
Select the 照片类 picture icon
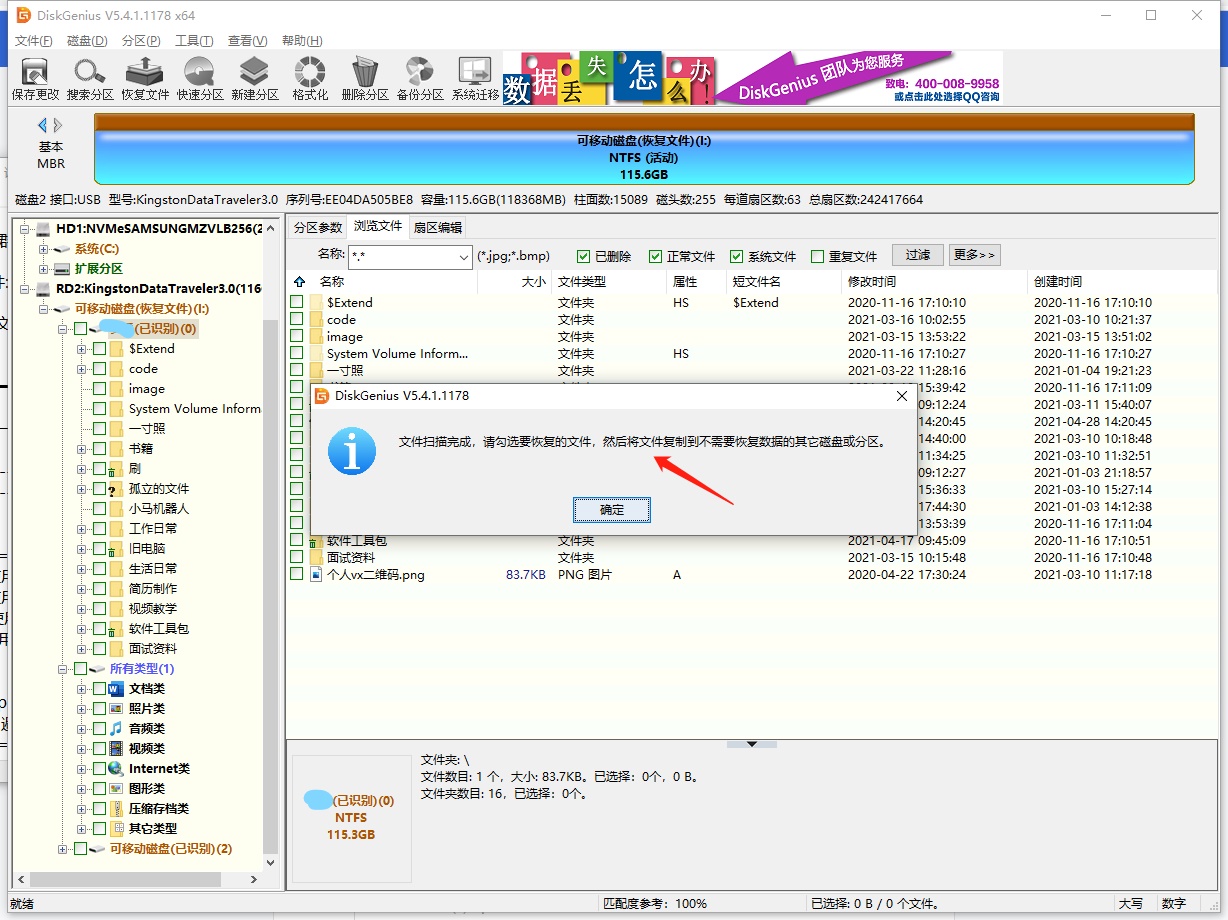point(116,709)
